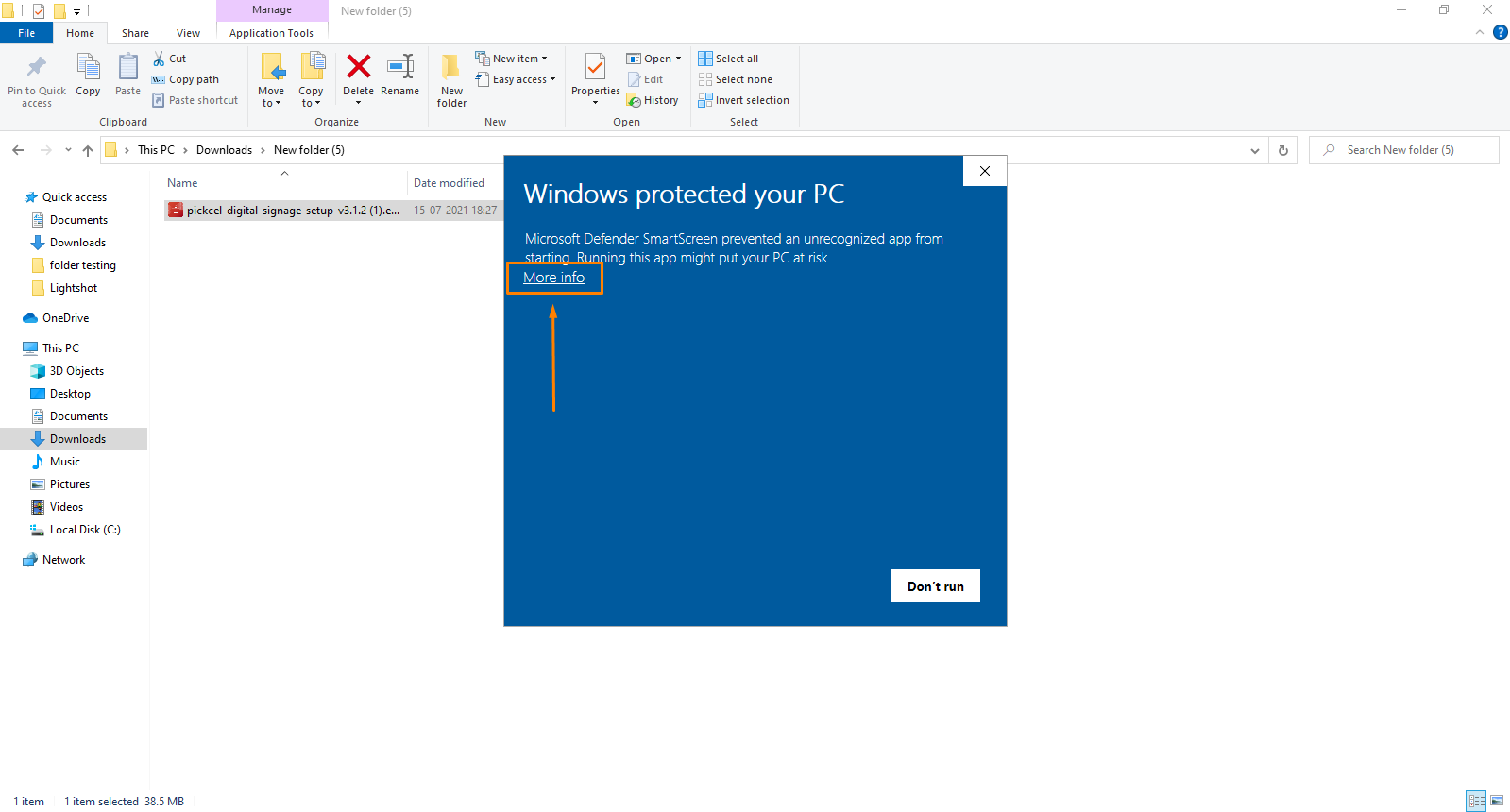Screen dimensions: 1510x812
Task: Close the SmartScreen dialog
Action: click(x=984, y=171)
